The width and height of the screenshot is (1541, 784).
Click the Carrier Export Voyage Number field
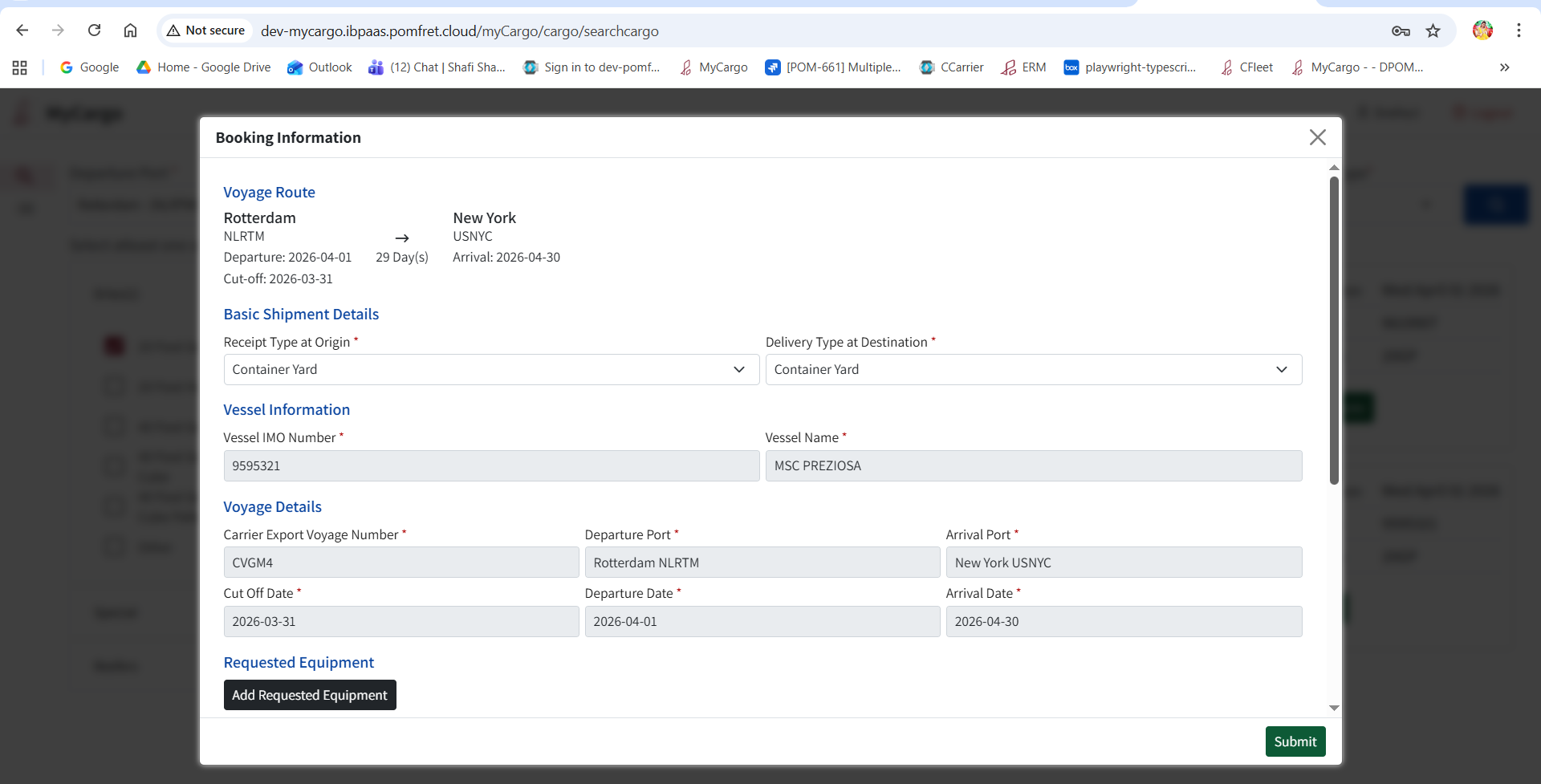coord(400,563)
